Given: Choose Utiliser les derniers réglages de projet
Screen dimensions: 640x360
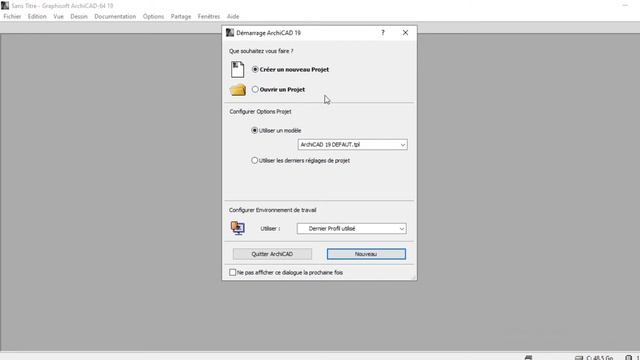Looking at the screenshot, I should point(254,161).
